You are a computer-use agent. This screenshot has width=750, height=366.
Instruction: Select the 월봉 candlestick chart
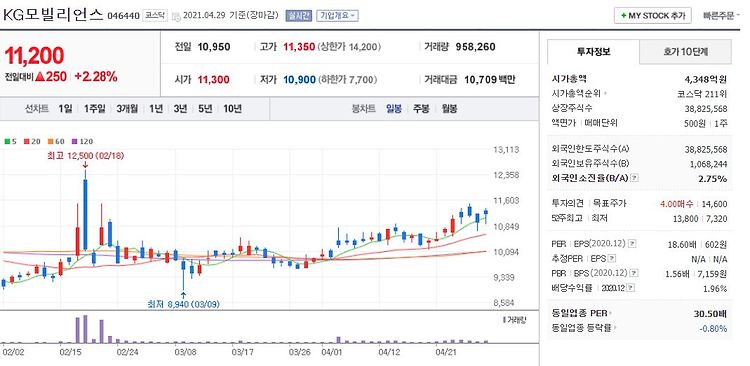(x=450, y=109)
